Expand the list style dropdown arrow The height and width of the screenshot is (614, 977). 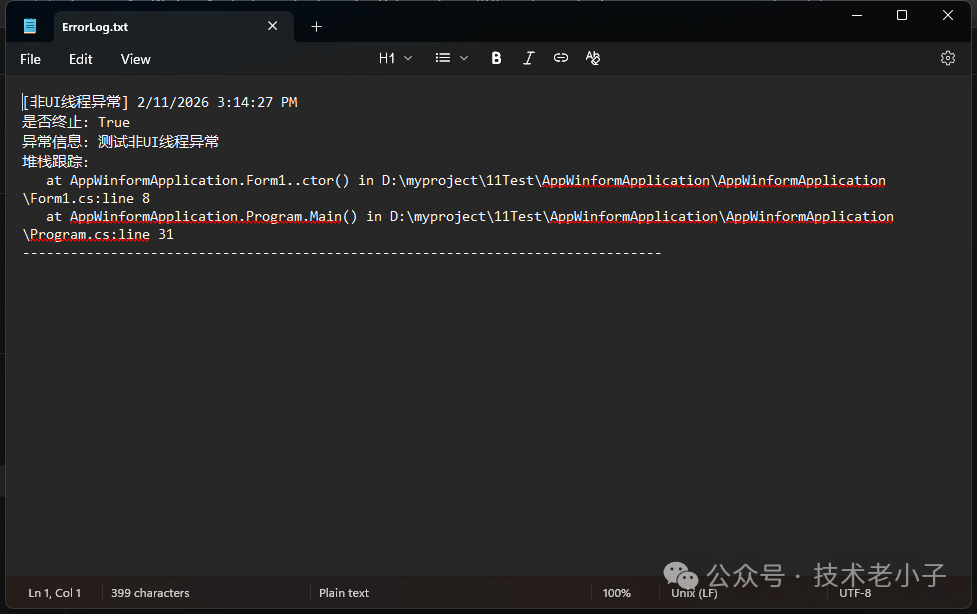coord(464,59)
